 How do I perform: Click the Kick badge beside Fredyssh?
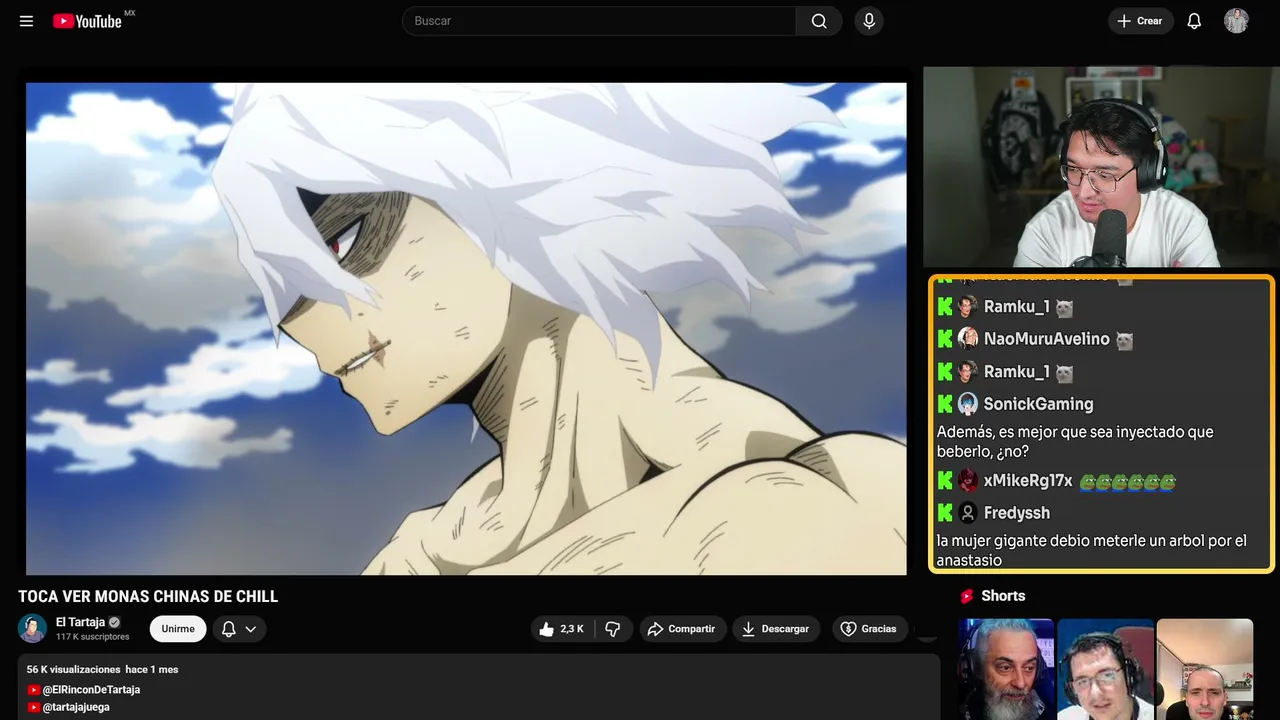pyautogui.click(x=945, y=513)
